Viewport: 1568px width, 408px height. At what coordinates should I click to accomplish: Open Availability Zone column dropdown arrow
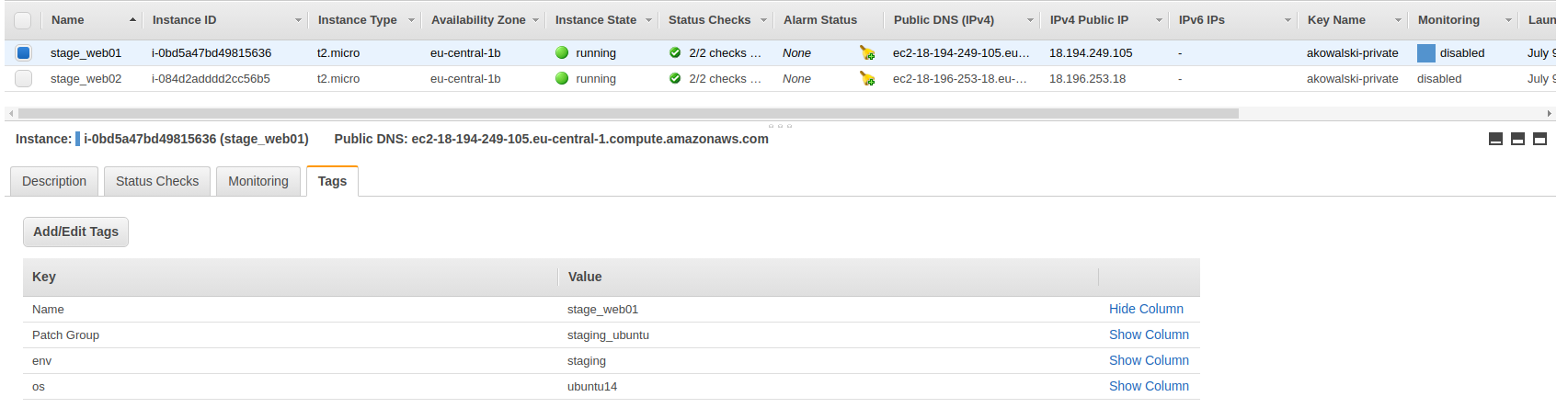(535, 20)
